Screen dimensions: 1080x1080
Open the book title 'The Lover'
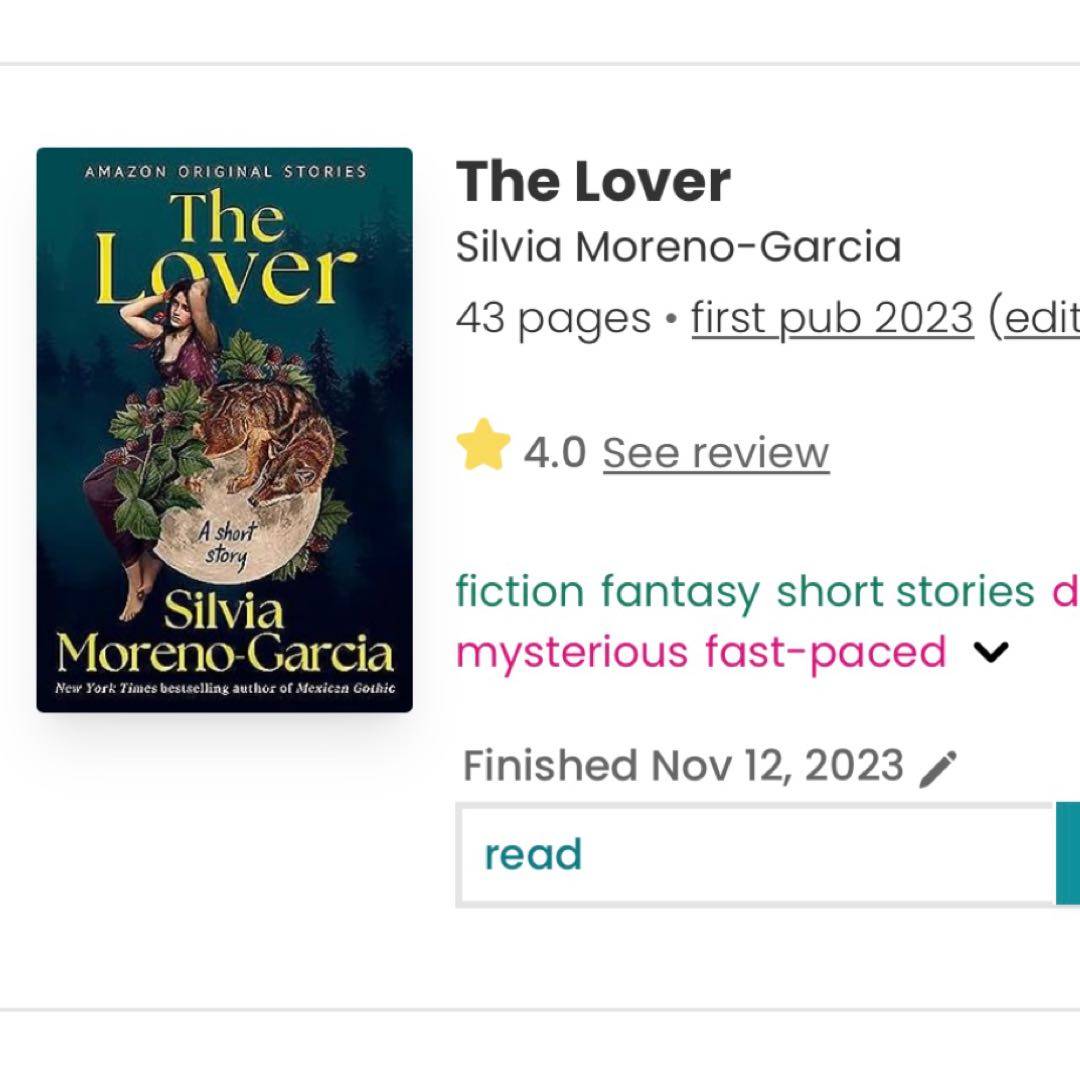click(593, 182)
